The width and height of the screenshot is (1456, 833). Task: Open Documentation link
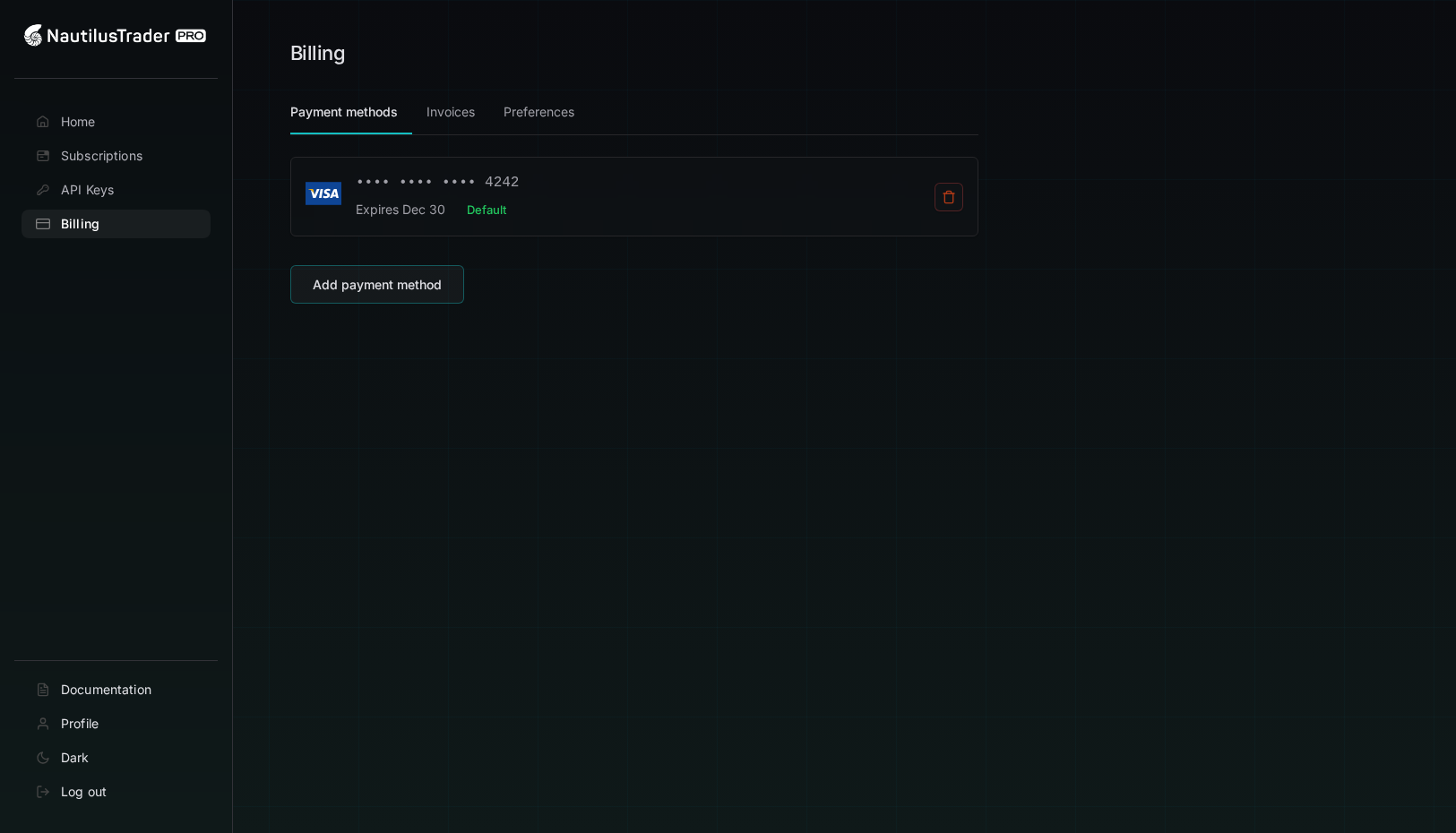116,690
